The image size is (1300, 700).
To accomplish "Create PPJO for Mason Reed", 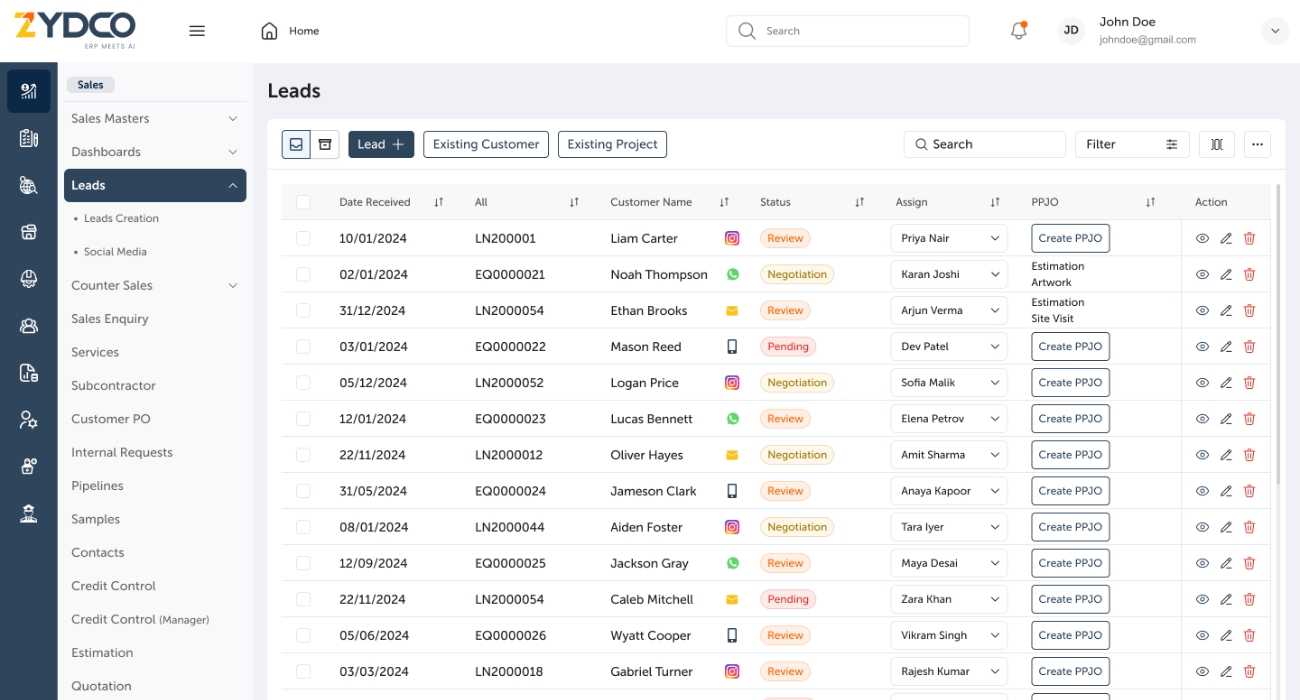I will pos(1070,347).
